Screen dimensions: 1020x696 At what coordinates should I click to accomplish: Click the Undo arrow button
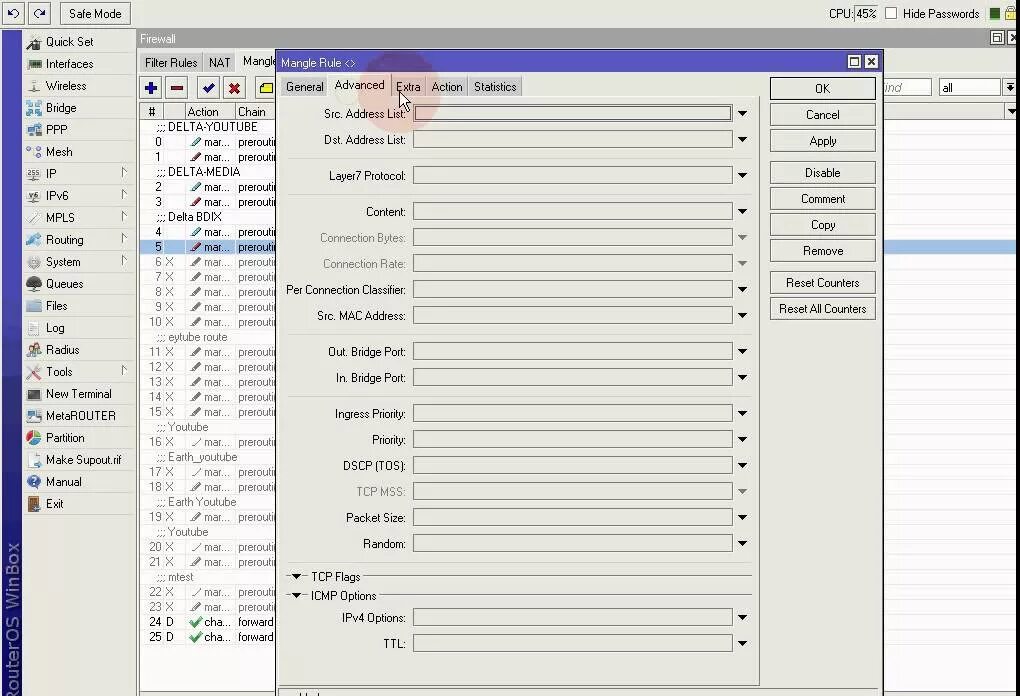14,13
